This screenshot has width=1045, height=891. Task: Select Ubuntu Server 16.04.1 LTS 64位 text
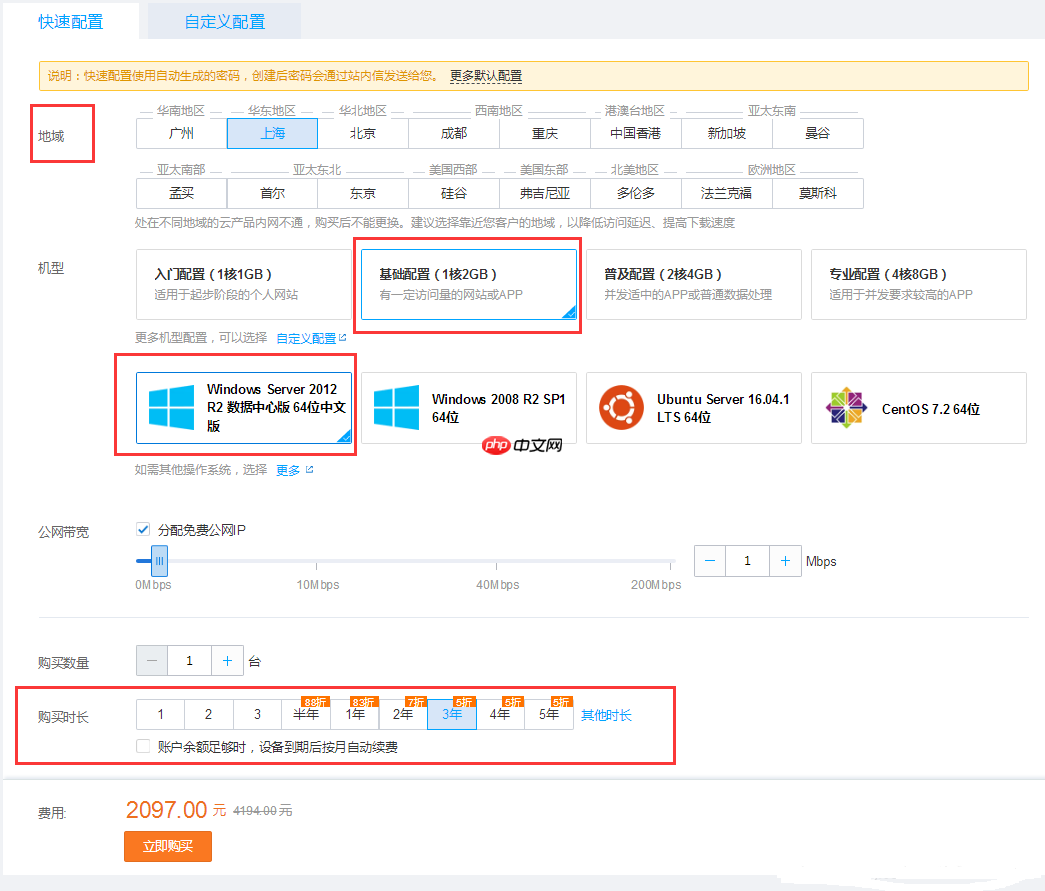[x=723, y=408]
